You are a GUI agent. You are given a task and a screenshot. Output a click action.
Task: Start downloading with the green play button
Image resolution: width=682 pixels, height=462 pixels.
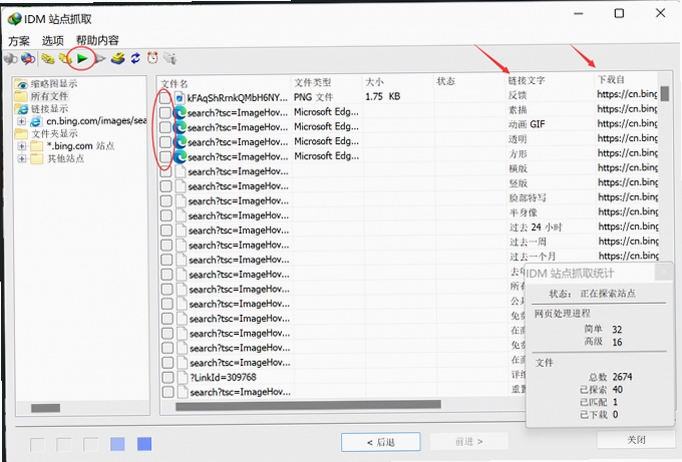[82, 58]
